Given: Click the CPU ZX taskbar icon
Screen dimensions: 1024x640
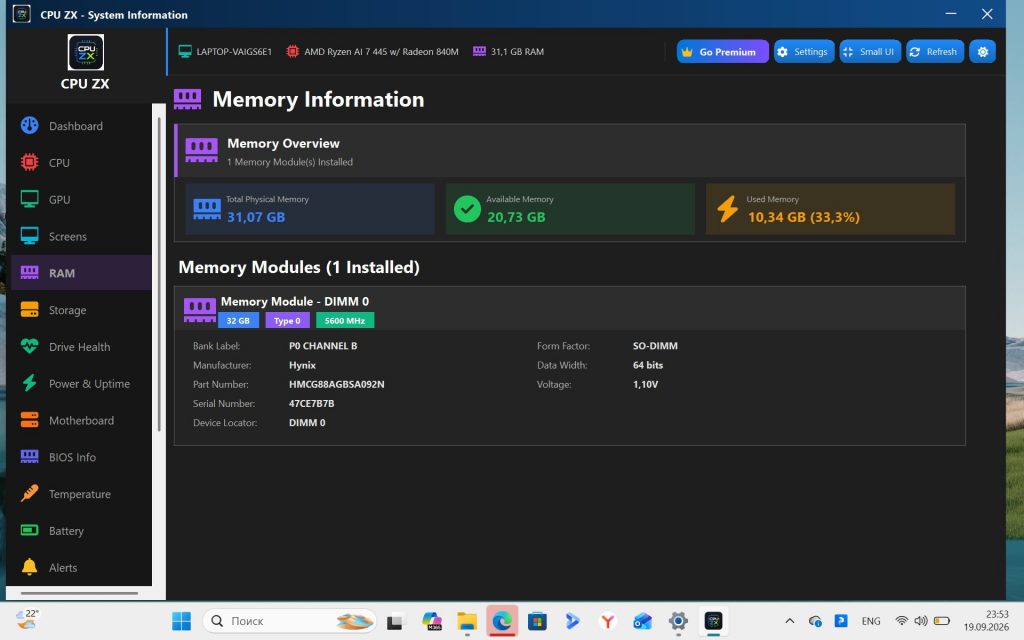Looking at the screenshot, I should (x=713, y=621).
